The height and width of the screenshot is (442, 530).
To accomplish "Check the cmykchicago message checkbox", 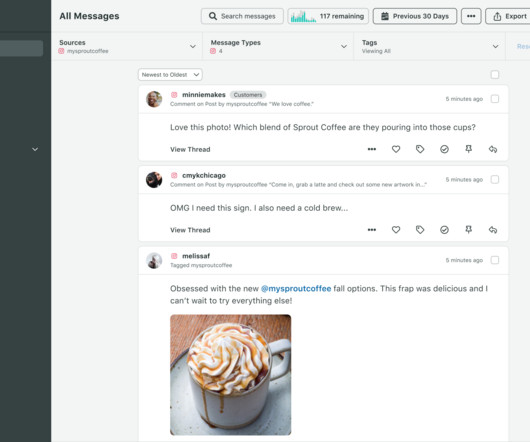I will click(495, 179).
